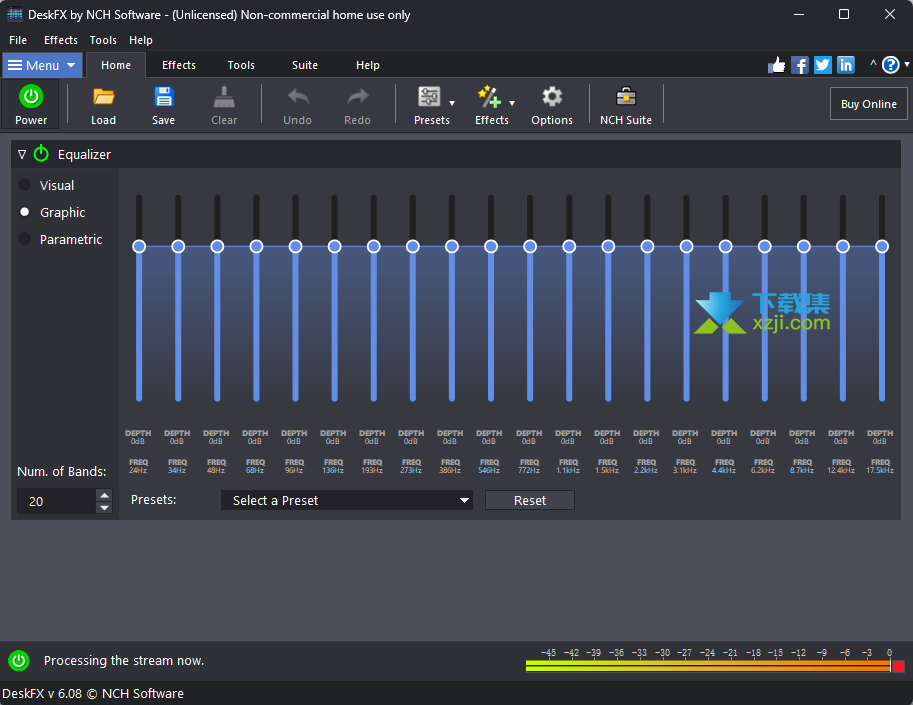Close the DeskFX window
Viewport: 913px width, 705px height.
890,15
